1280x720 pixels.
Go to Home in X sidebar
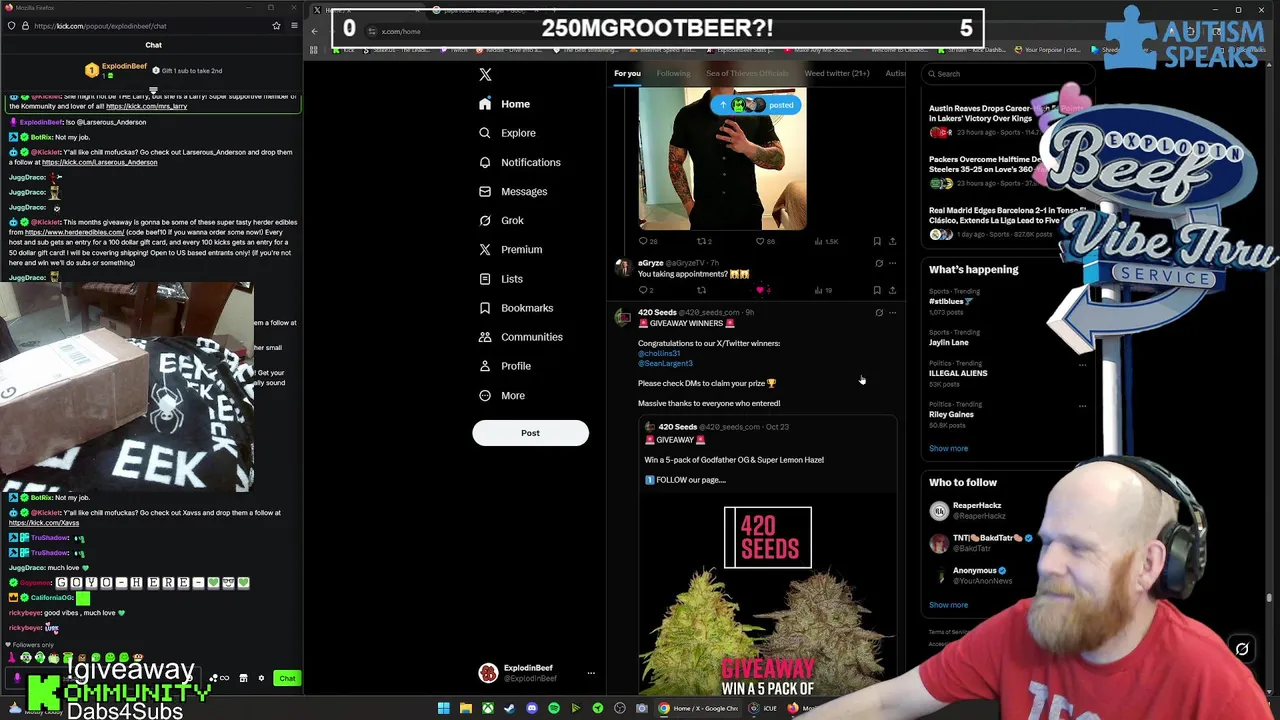[505, 104]
